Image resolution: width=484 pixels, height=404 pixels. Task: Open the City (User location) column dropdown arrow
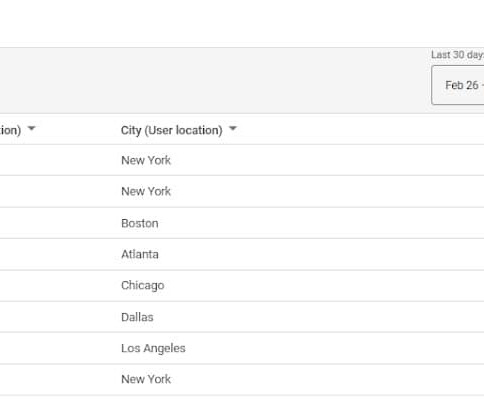coord(233,128)
